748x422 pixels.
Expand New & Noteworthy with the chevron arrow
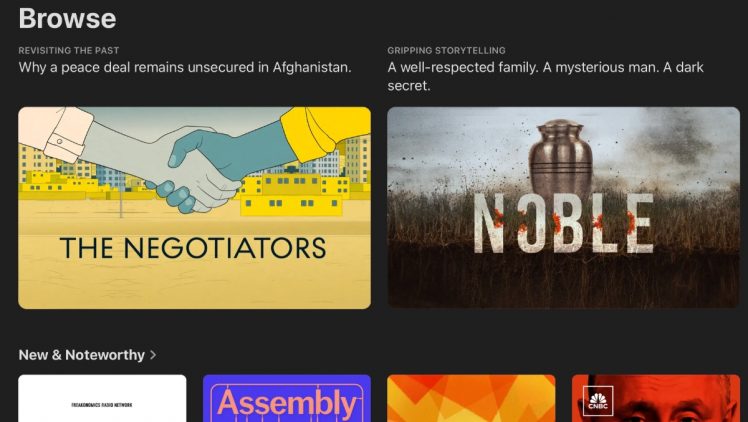click(x=153, y=355)
